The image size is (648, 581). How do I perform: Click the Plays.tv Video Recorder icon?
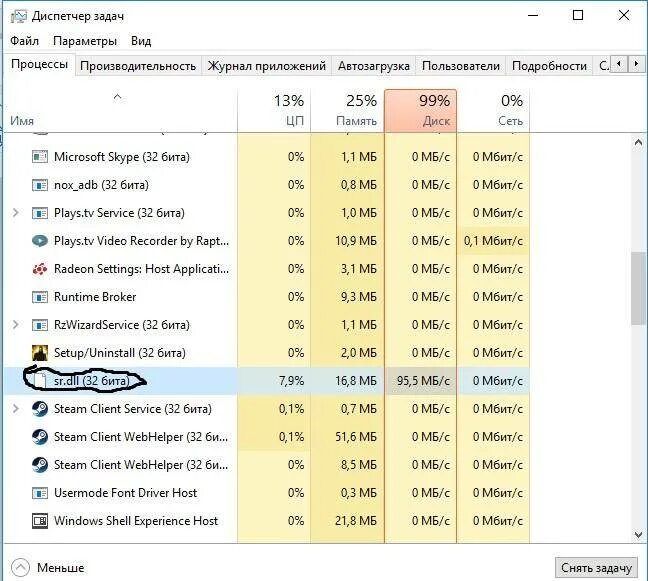[40, 240]
